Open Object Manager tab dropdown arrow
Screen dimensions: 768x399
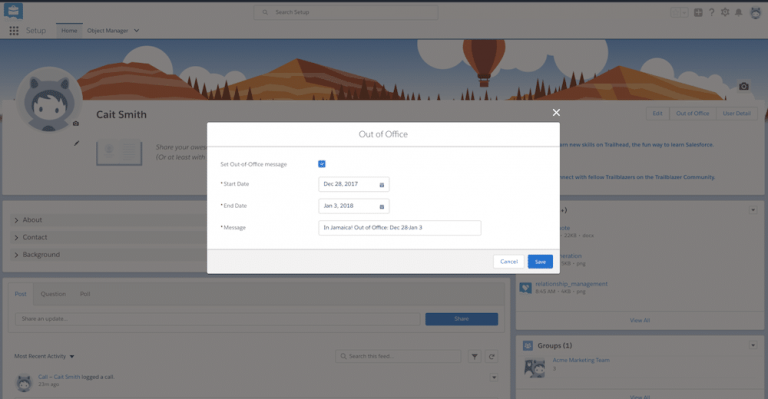pyautogui.click(x=137, y=30)
